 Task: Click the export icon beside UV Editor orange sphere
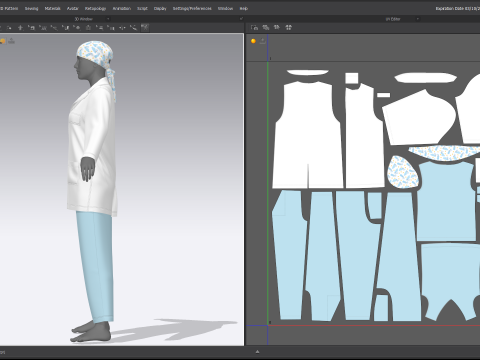click(x=263, y=41)
